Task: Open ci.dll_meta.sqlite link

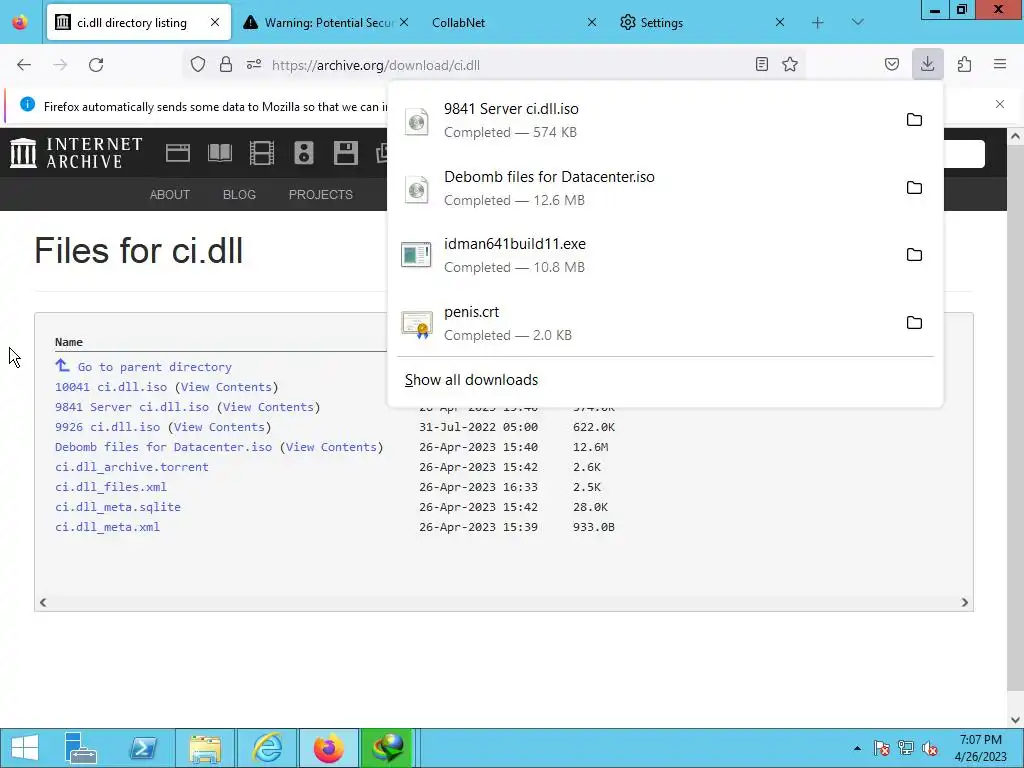Action: pos(118,507)
